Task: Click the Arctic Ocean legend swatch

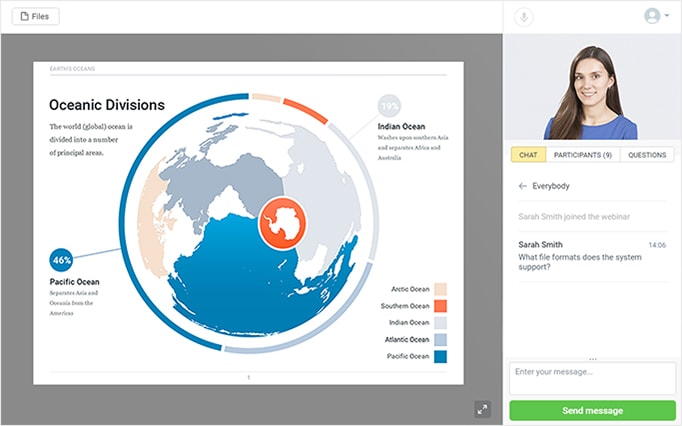Action: (x=440, y=289)
